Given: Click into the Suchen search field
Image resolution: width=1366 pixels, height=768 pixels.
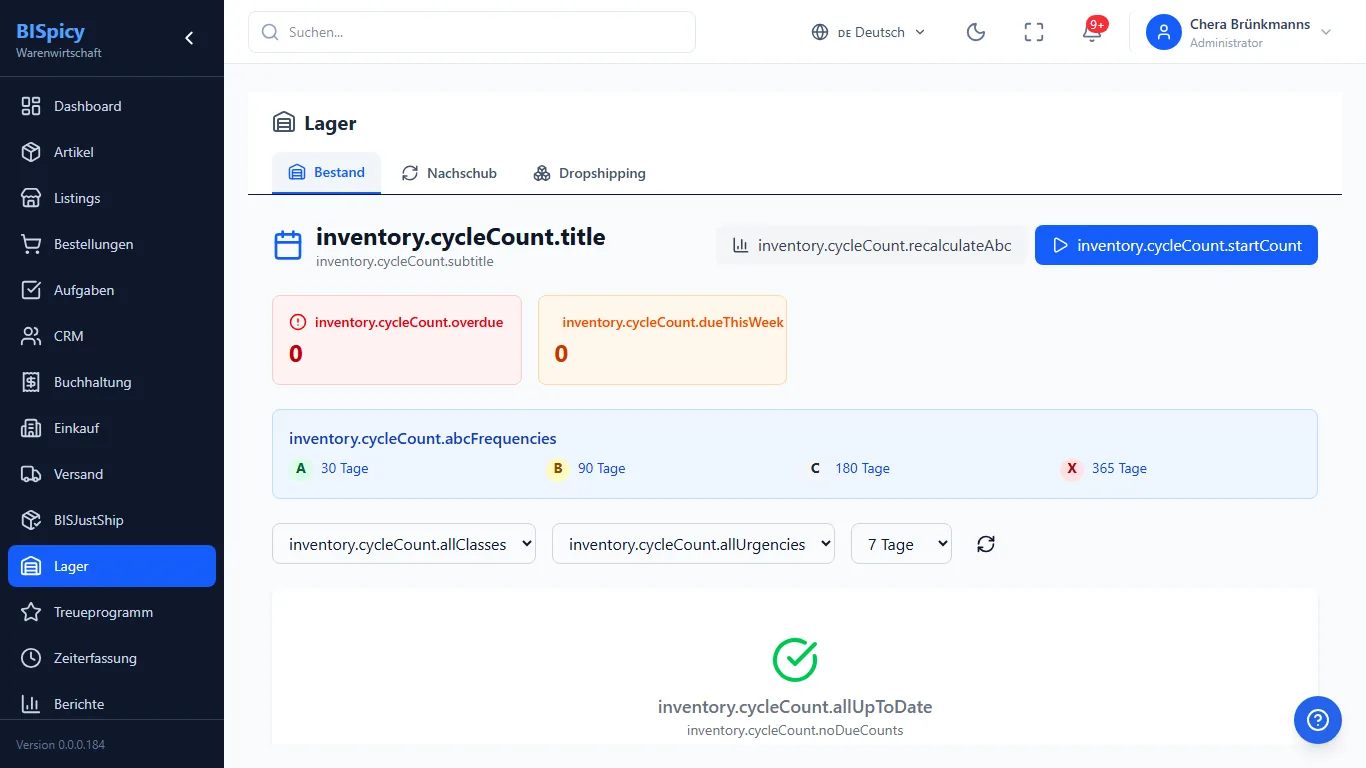Looking at the screenshot, I should pyautogui.click(x=472, y=32).
